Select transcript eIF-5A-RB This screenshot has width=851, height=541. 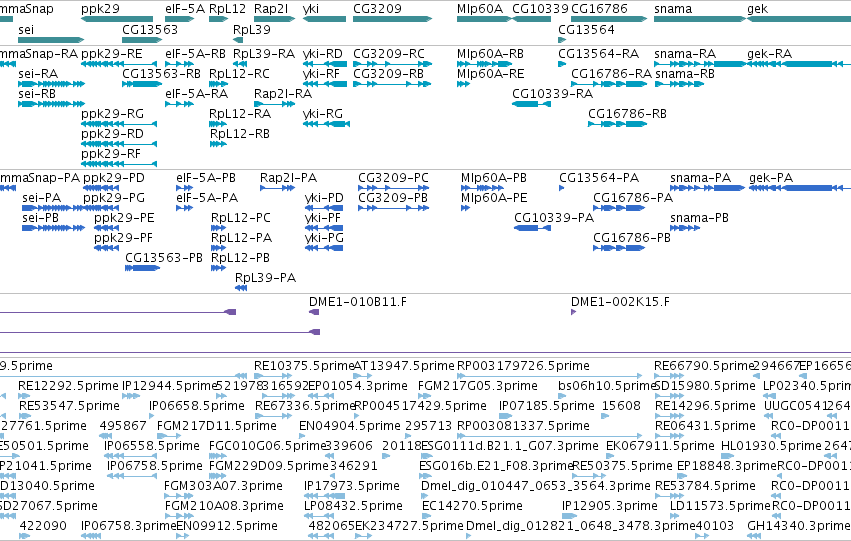(x=195, y=54)
